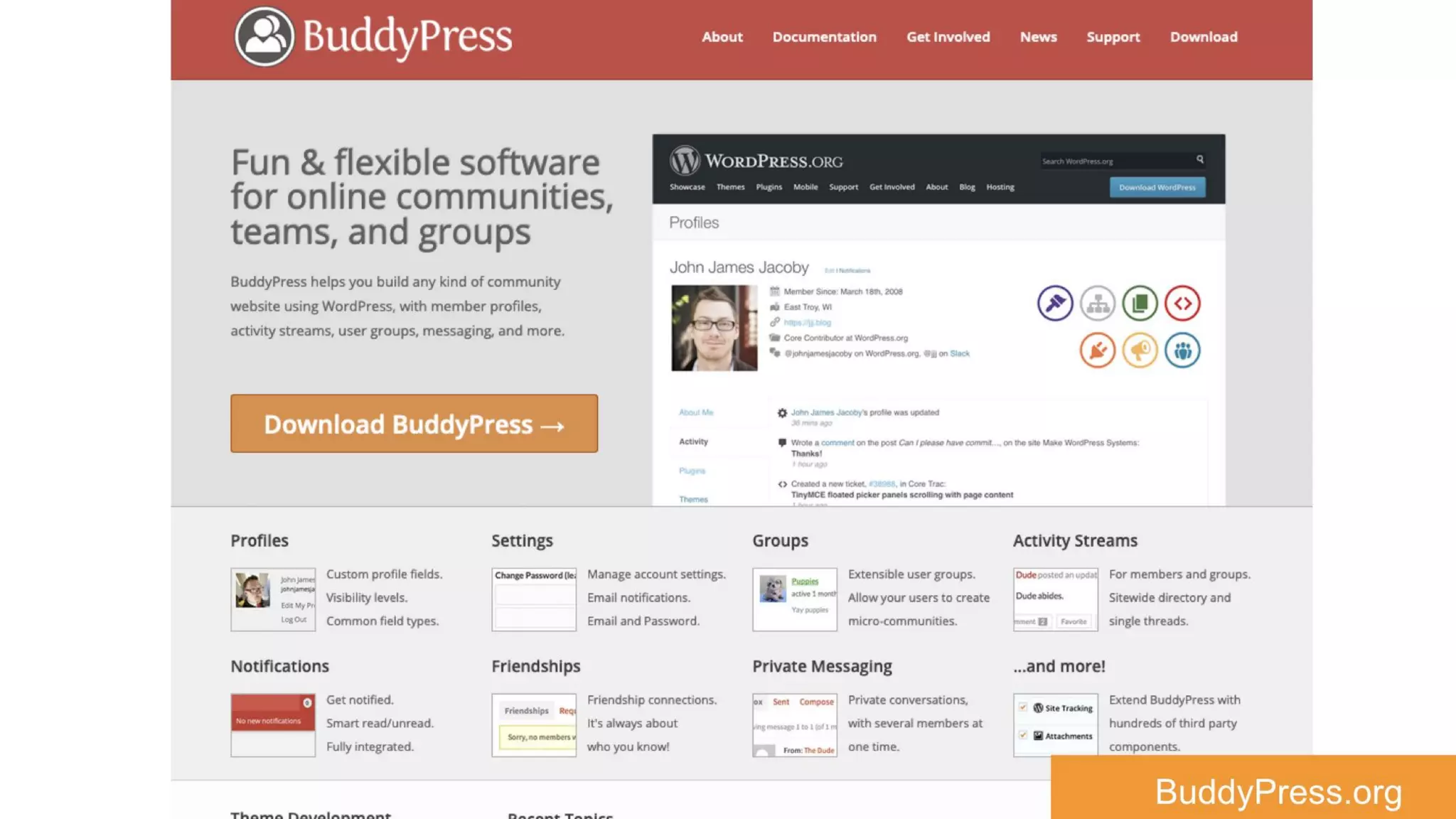The height and width of the screenshot is (819, 1456).
Task: Open the Get Involved menu item
Action: [948, 37]
